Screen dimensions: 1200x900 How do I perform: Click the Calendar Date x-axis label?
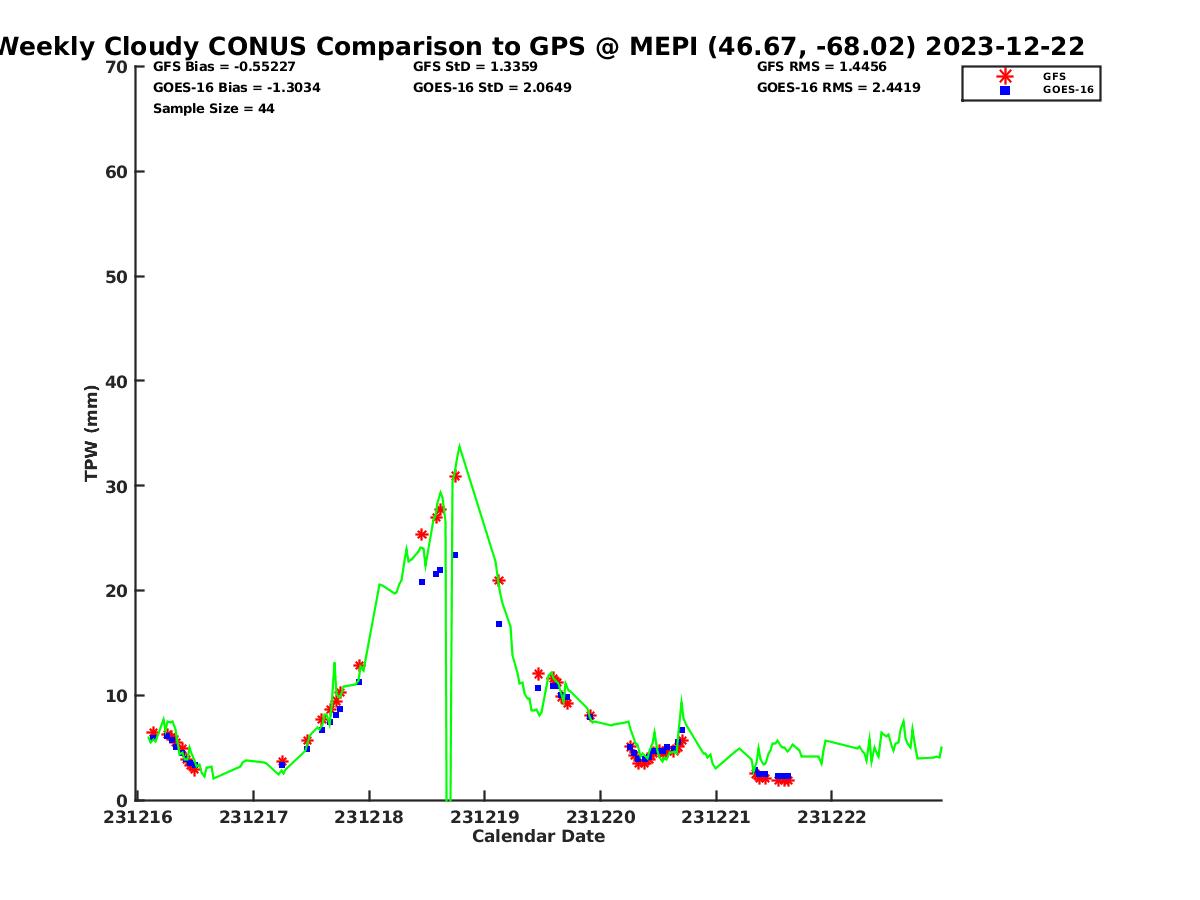(538, 836)
